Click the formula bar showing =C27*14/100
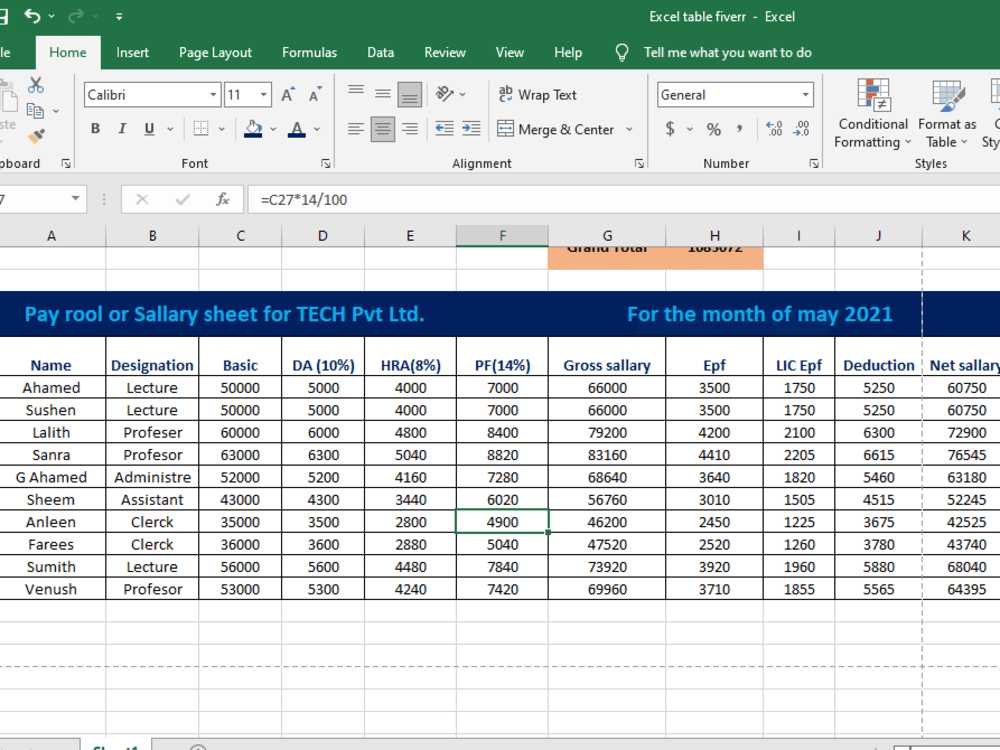Image resolution: width=1000 pixels, height=750 pixels. tap(623, 200)
